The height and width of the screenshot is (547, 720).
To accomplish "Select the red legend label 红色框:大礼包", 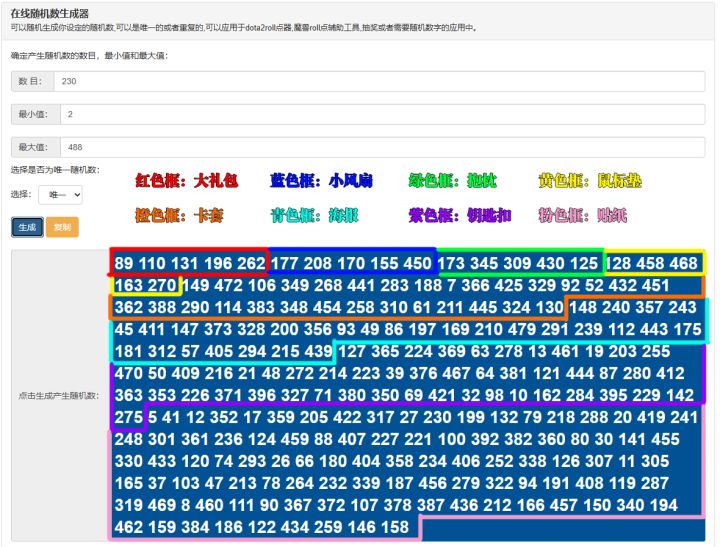I will pyautogui.click(x=187, y=180).
